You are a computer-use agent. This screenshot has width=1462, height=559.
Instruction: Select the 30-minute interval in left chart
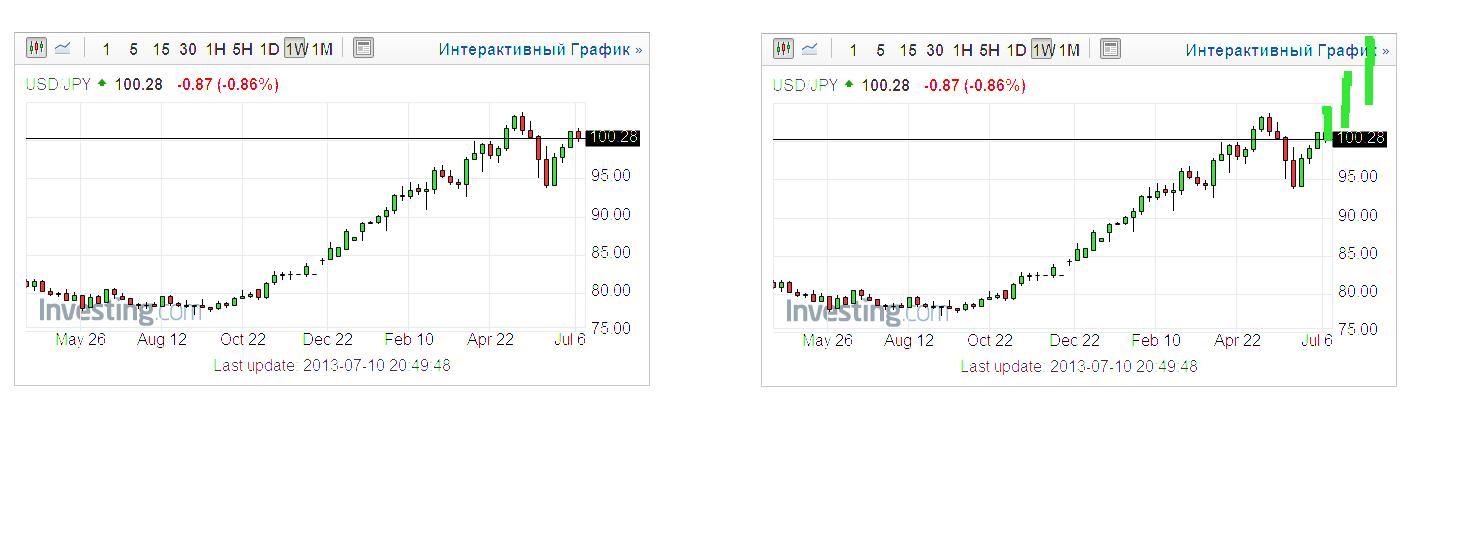187,48
